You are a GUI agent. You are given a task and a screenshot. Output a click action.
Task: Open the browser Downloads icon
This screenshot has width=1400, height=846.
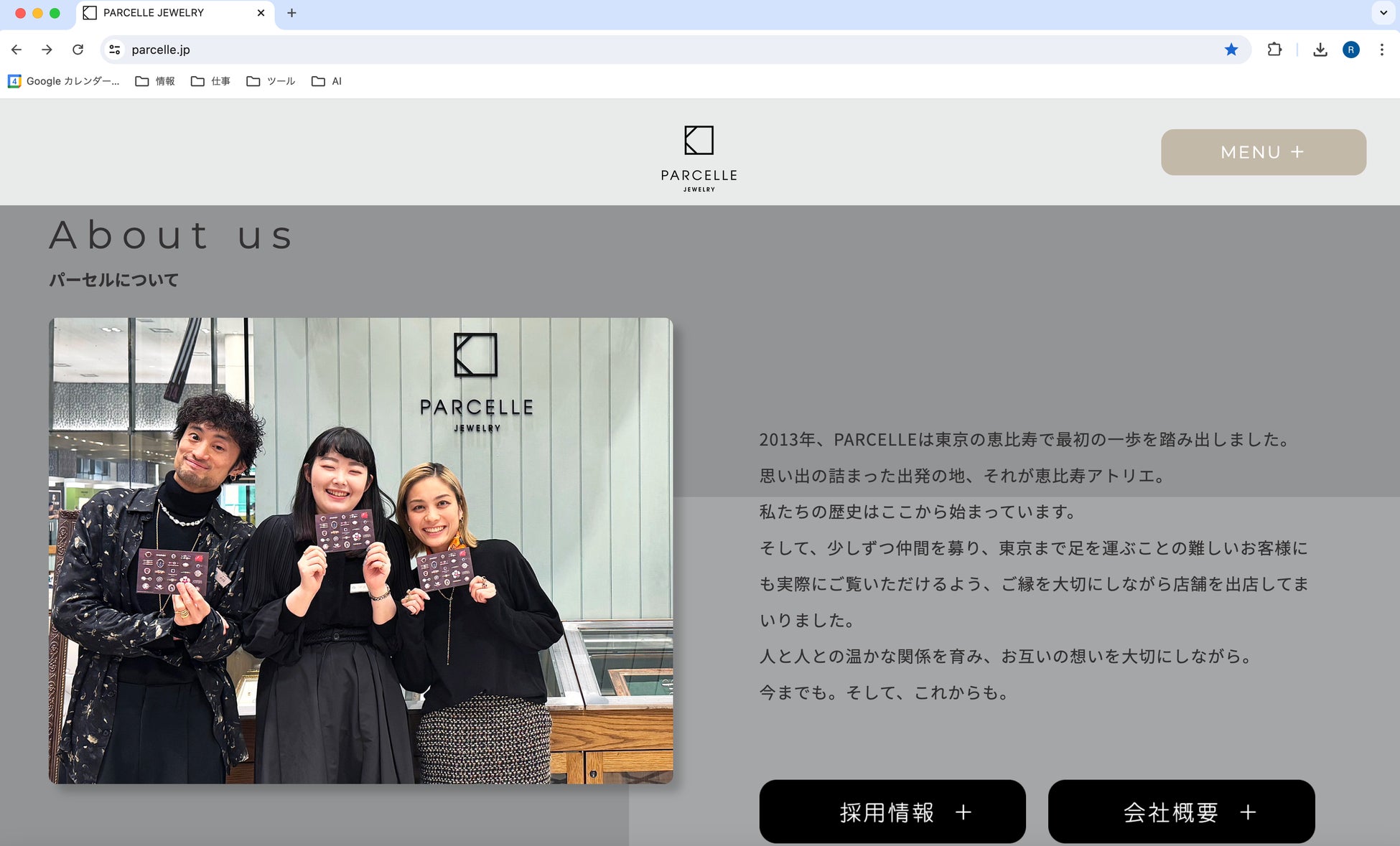[1320, 50]
